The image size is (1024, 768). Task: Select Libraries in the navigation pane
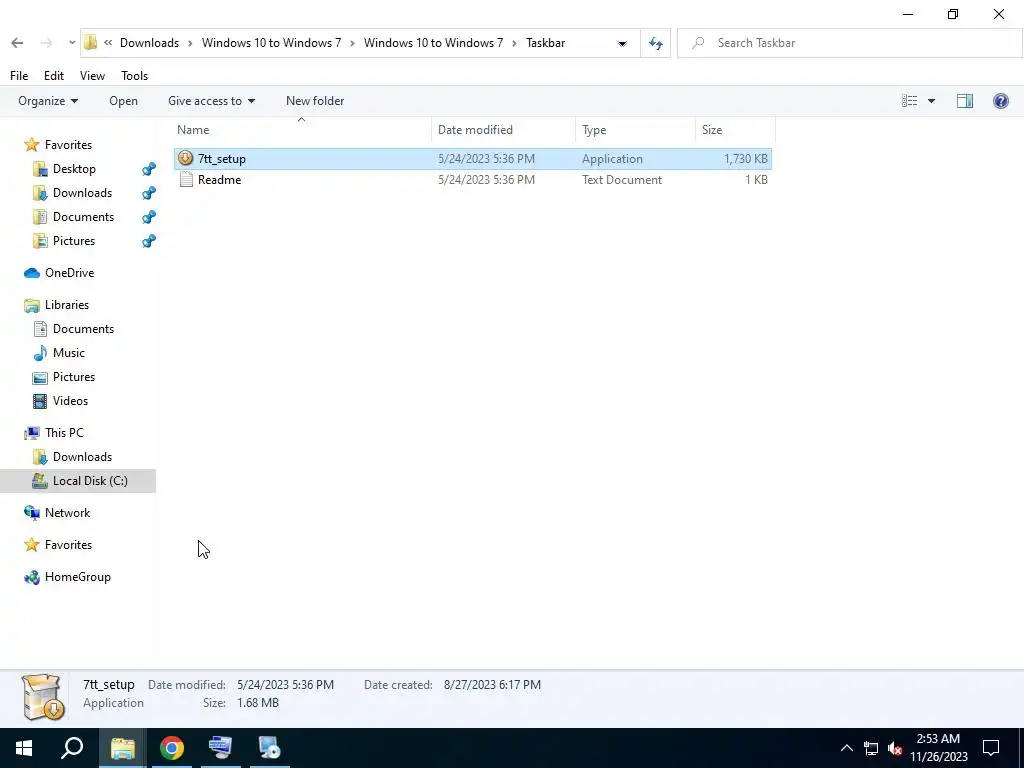(67, 305)
